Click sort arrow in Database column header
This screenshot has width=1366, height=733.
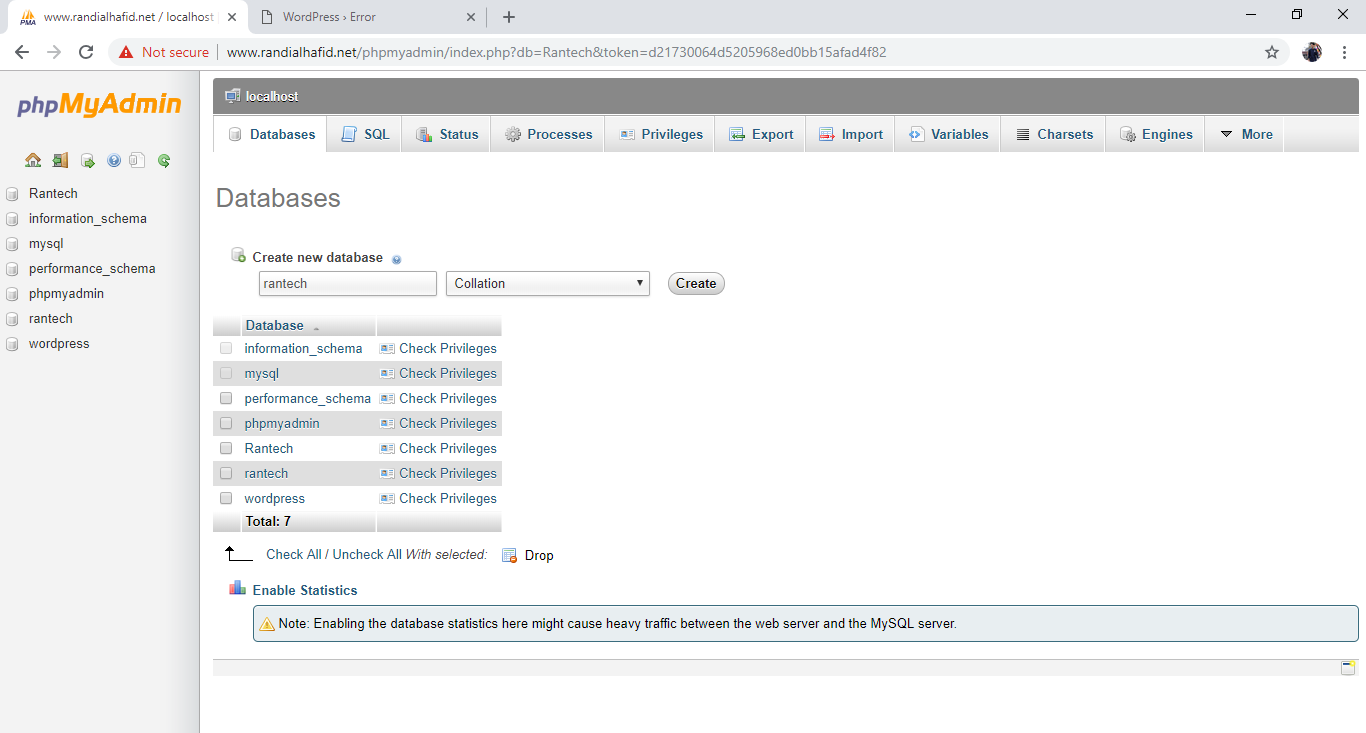point(316,328)
